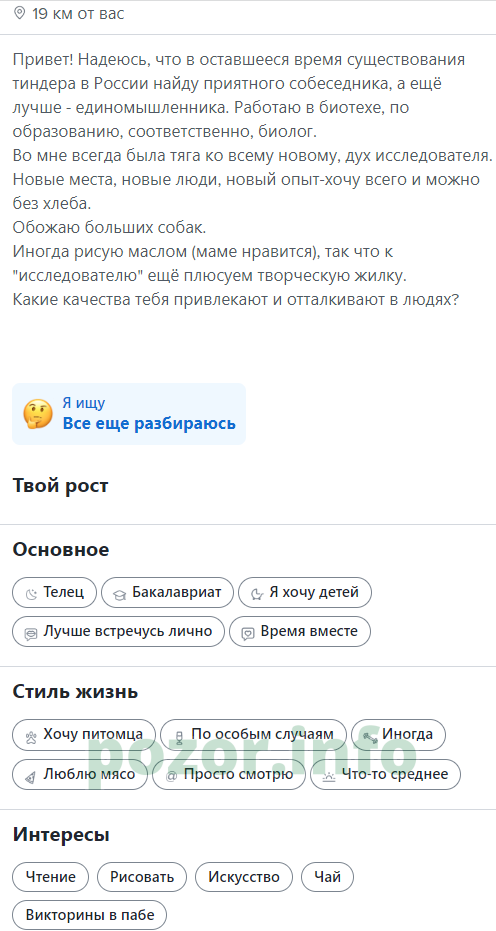The image size is (496, 931).
Task: Click the heart icon beside Время вместе
Action: [248, 633]
